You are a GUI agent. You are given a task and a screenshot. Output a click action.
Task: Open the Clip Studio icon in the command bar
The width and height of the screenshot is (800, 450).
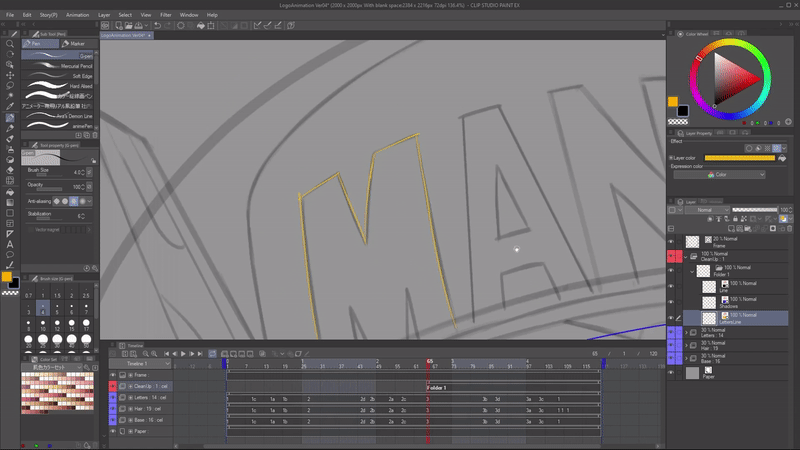coord(105,26)
